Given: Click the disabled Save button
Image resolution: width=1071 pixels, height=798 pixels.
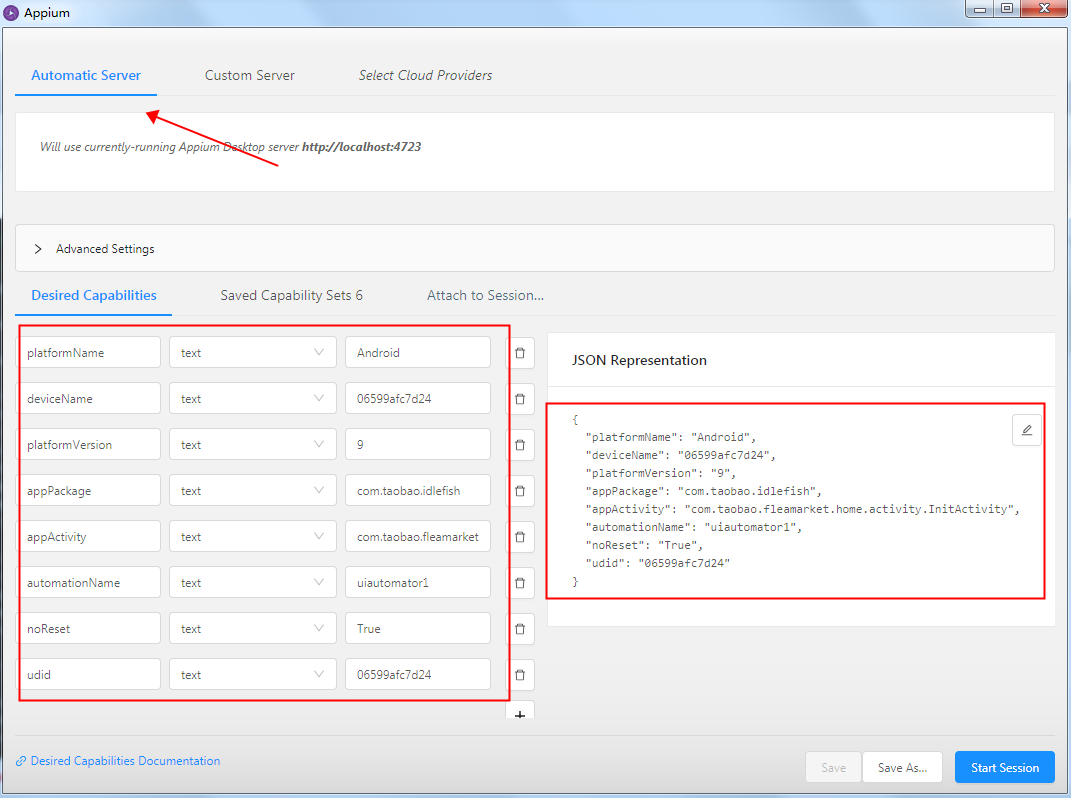Looking at the screenshot, I should pos(833,767).
